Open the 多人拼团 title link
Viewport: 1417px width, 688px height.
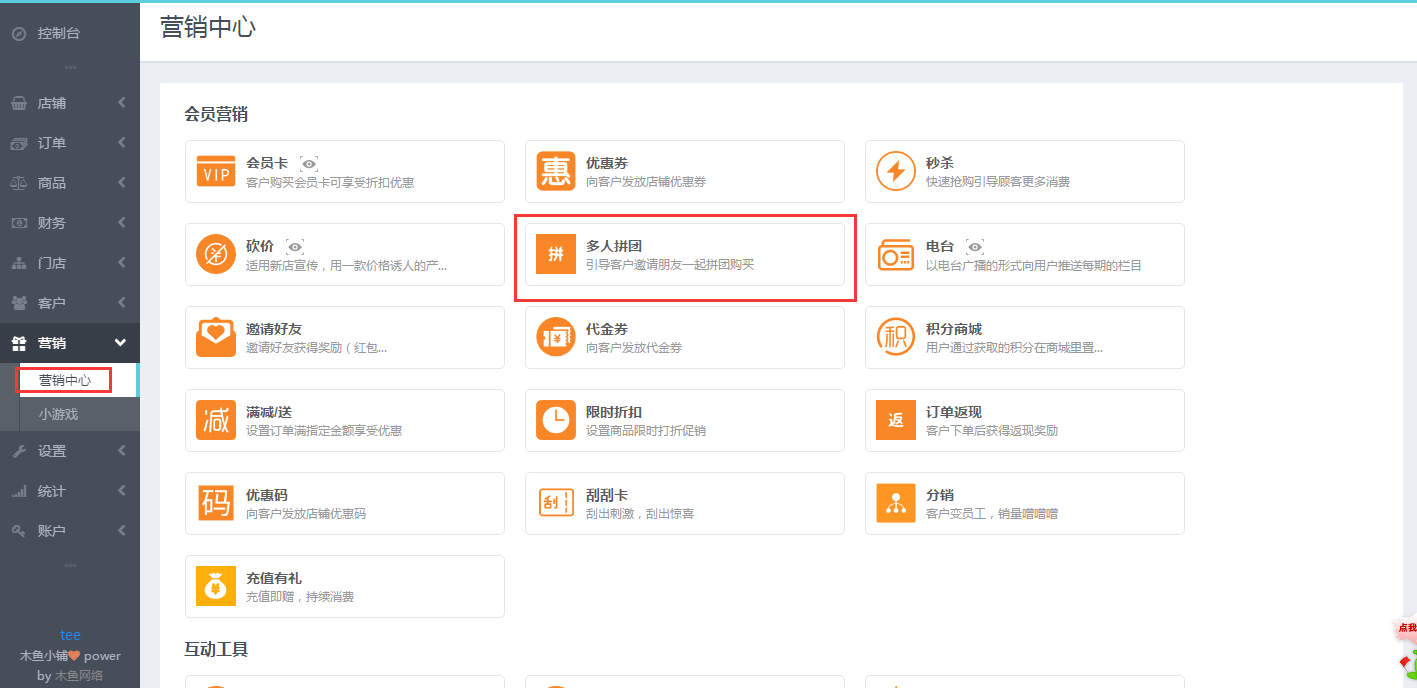pos(614,246)
